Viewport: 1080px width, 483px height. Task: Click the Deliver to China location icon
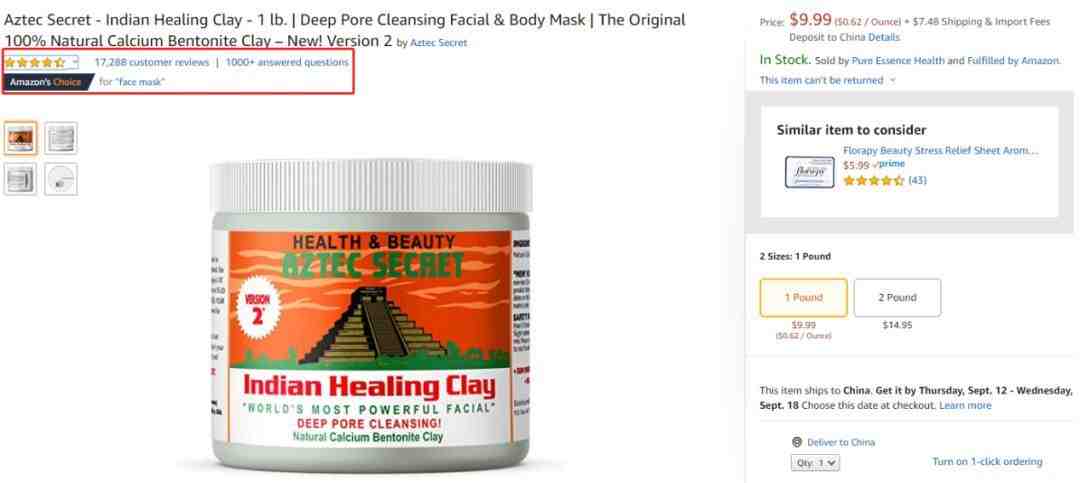point(797,442)
